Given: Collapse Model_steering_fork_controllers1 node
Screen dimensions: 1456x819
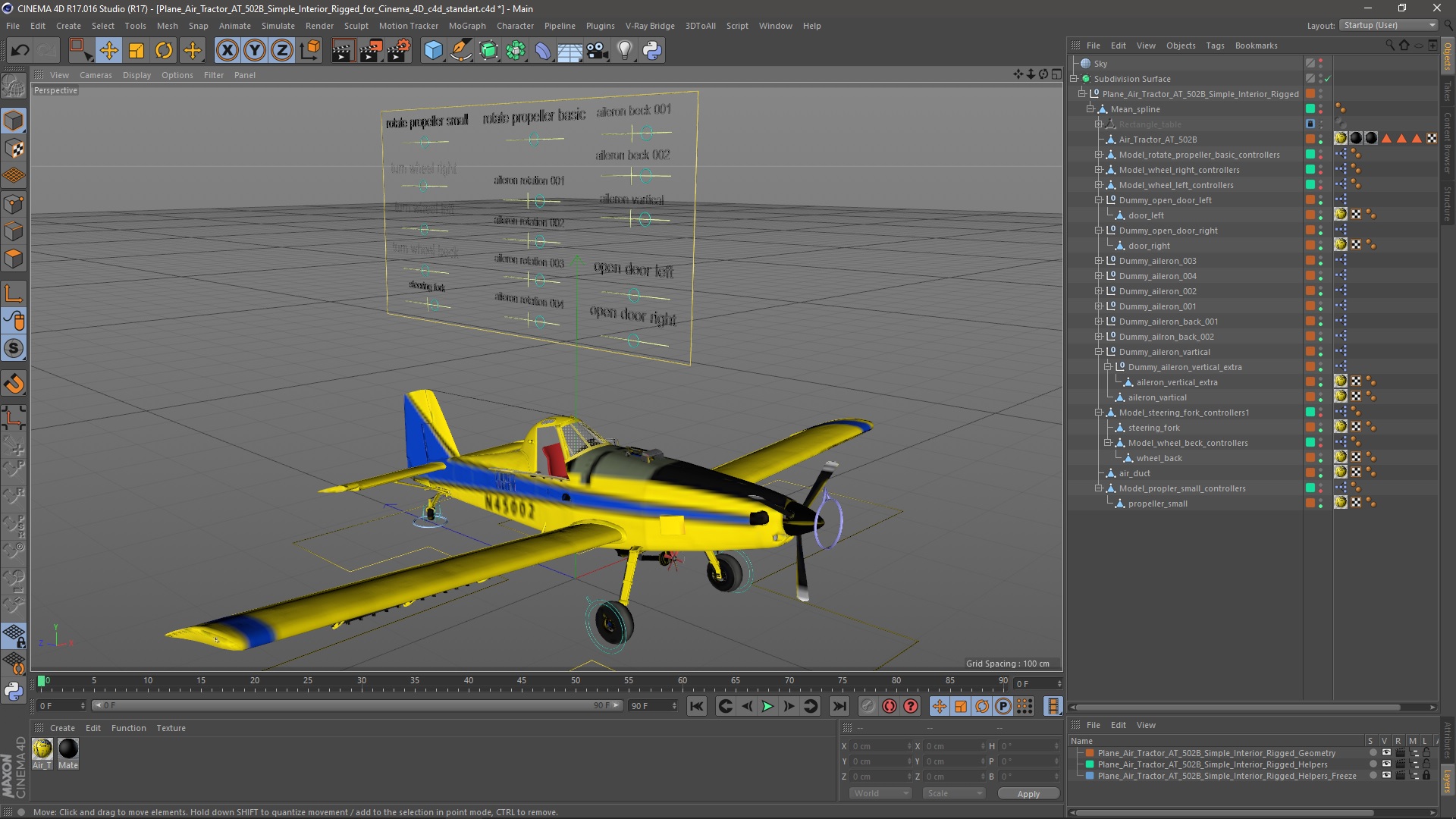Looking at the screenshot, I should pos(1099,413).
